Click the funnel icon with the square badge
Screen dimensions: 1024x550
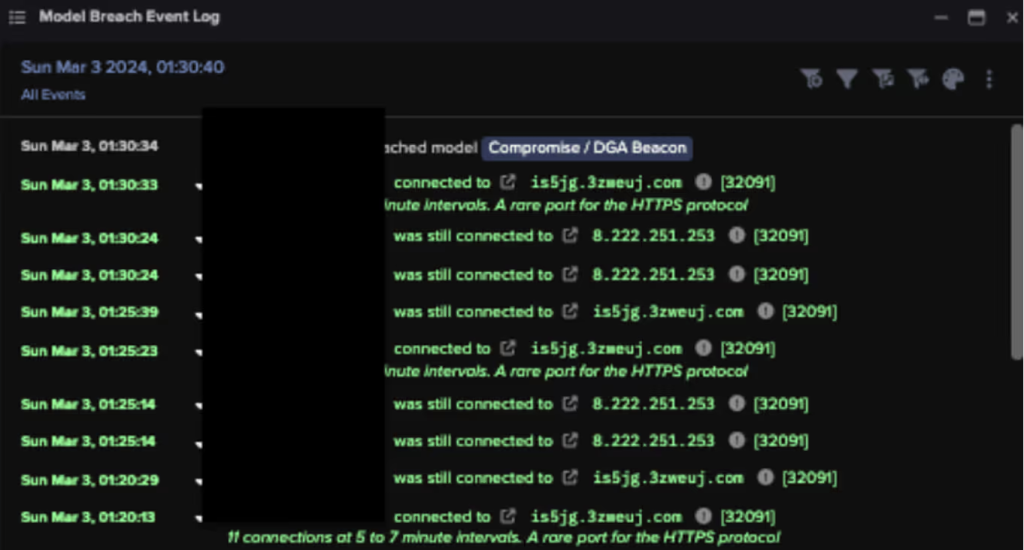883,79
